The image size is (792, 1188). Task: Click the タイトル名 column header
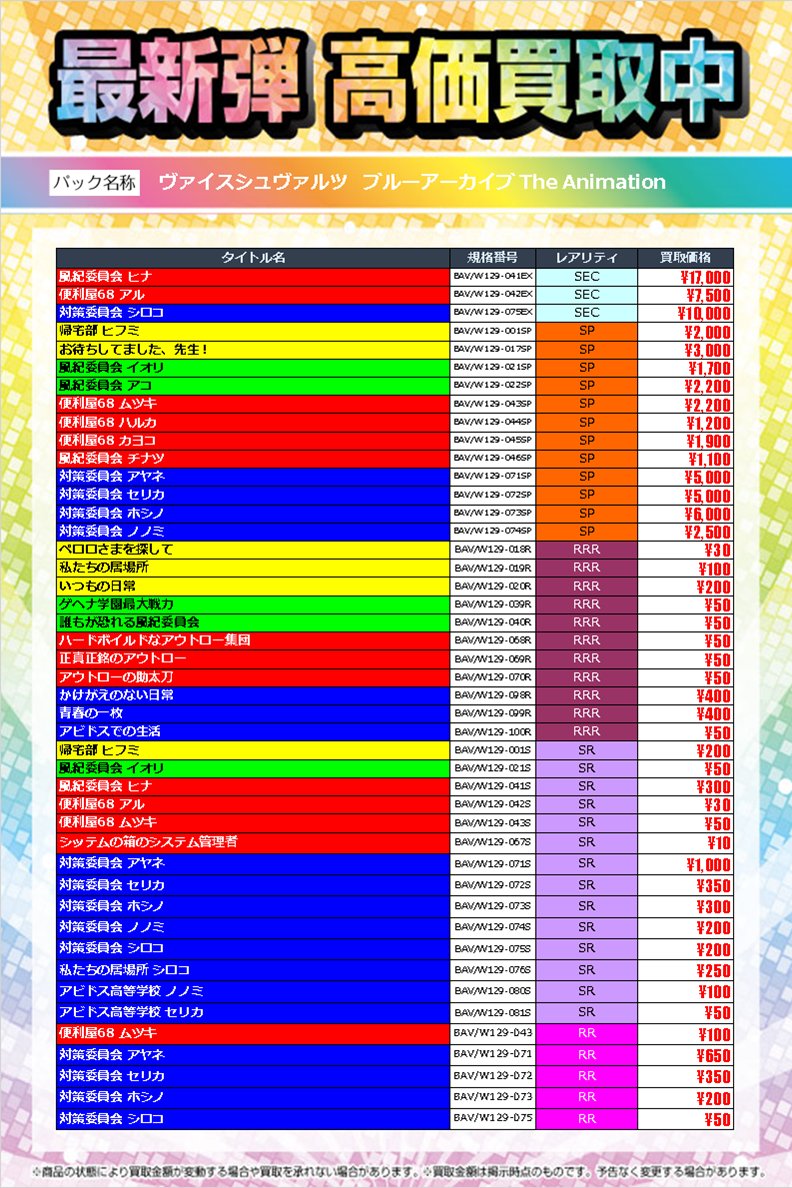(x=253, y=258)
